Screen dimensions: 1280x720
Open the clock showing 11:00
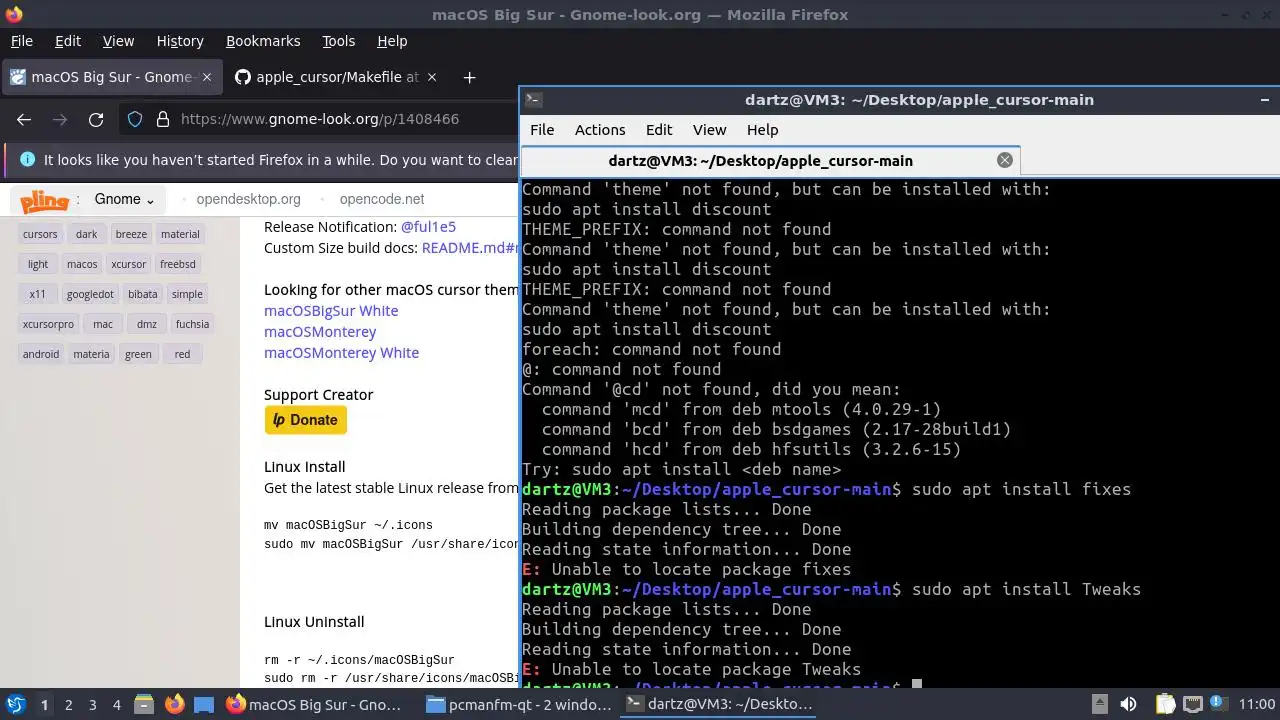click(x=1256, y=704)
